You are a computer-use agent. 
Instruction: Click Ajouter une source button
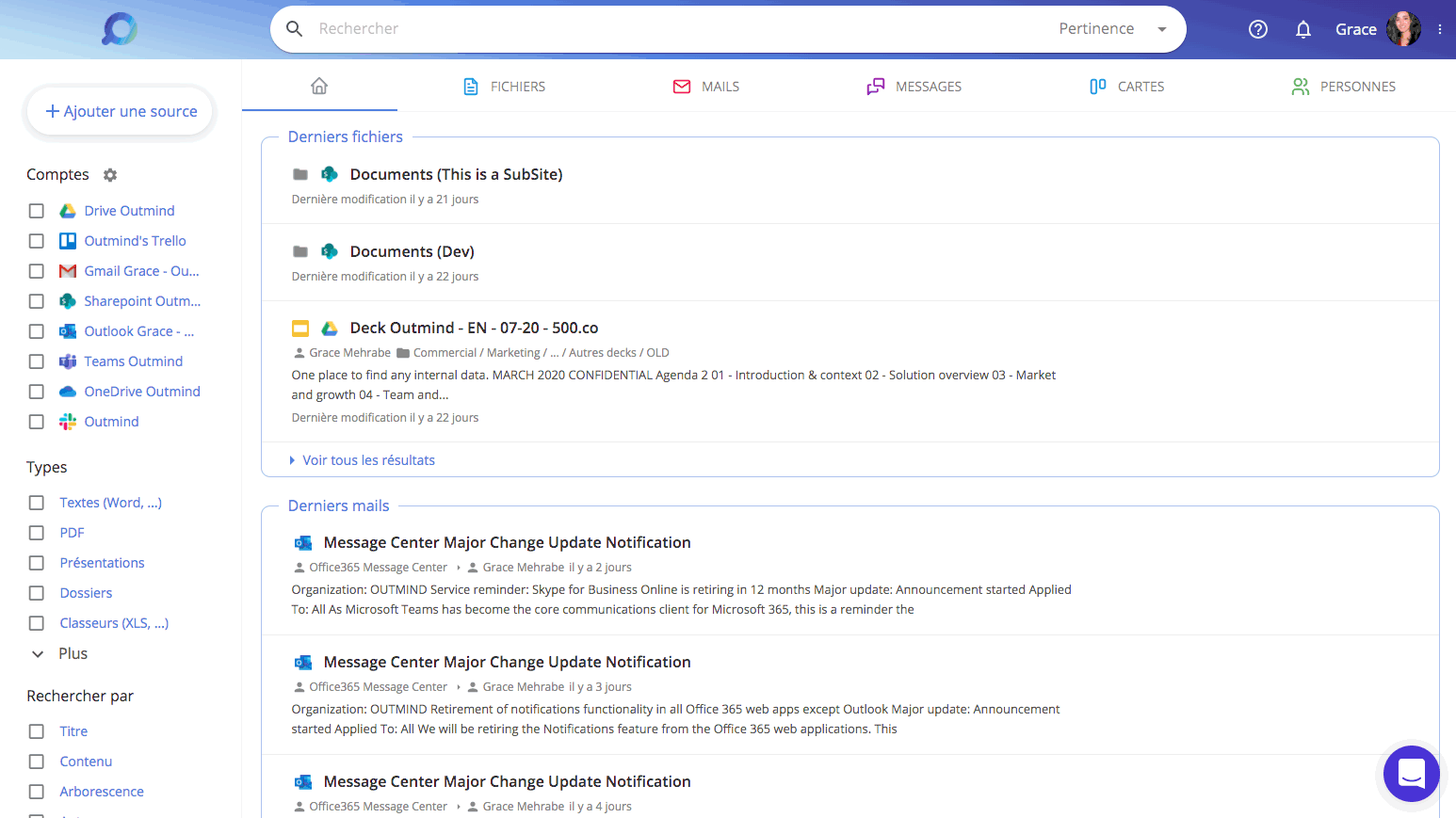click(x=121, y=111)
